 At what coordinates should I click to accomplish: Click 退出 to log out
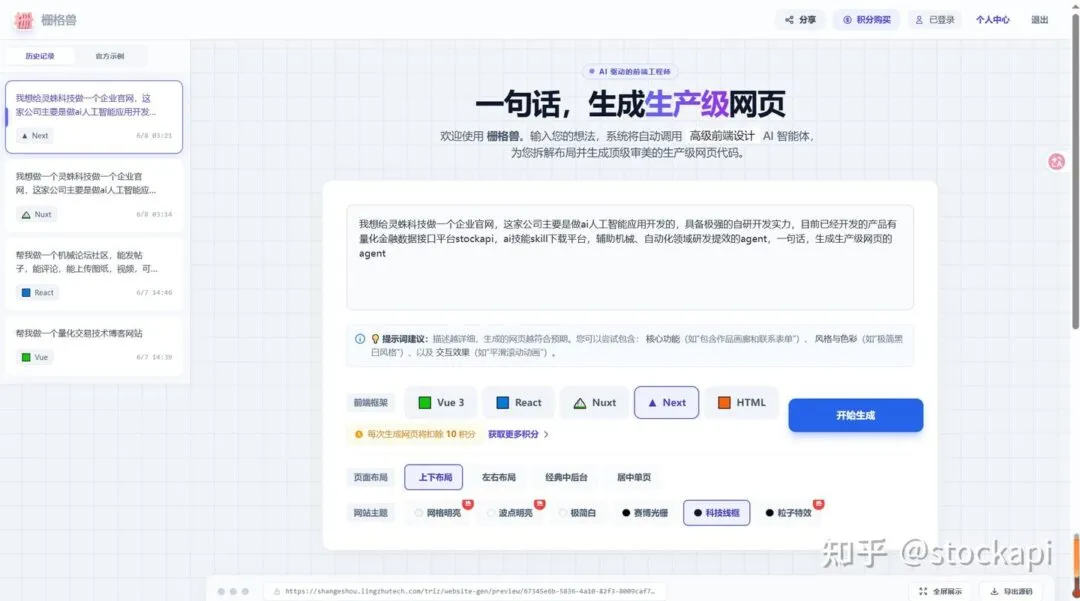click(1039, 20)
